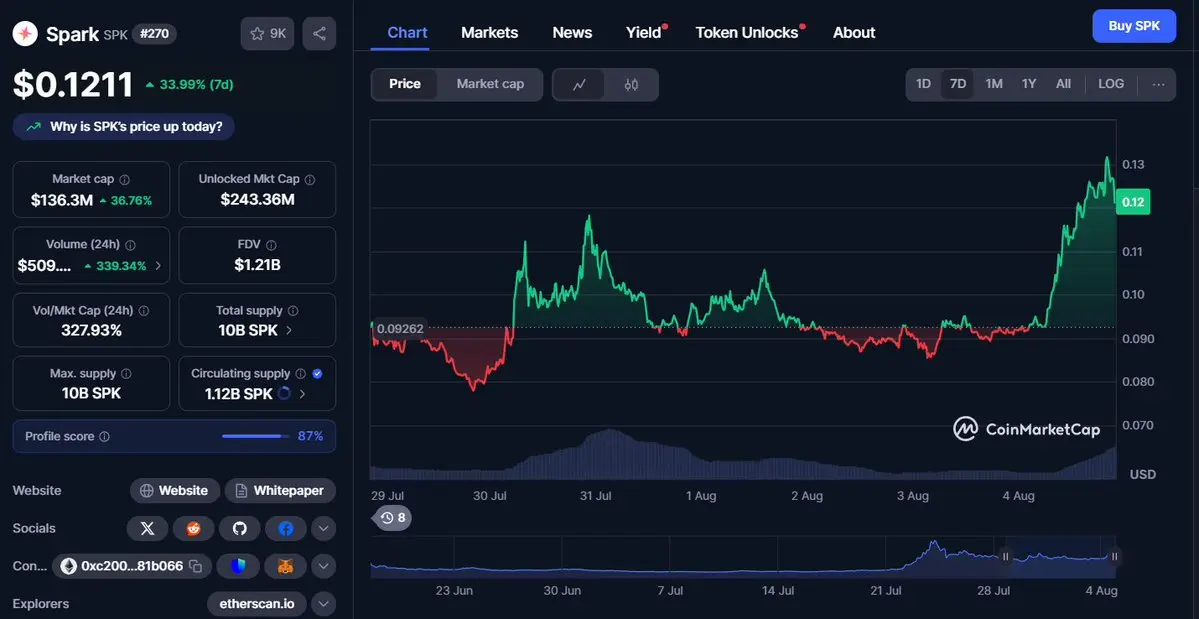Open Why is SPK's price up today

(x=124, y=127)
